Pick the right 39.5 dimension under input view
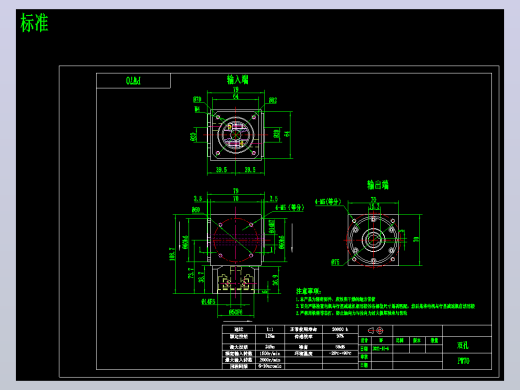 (250, 170)
